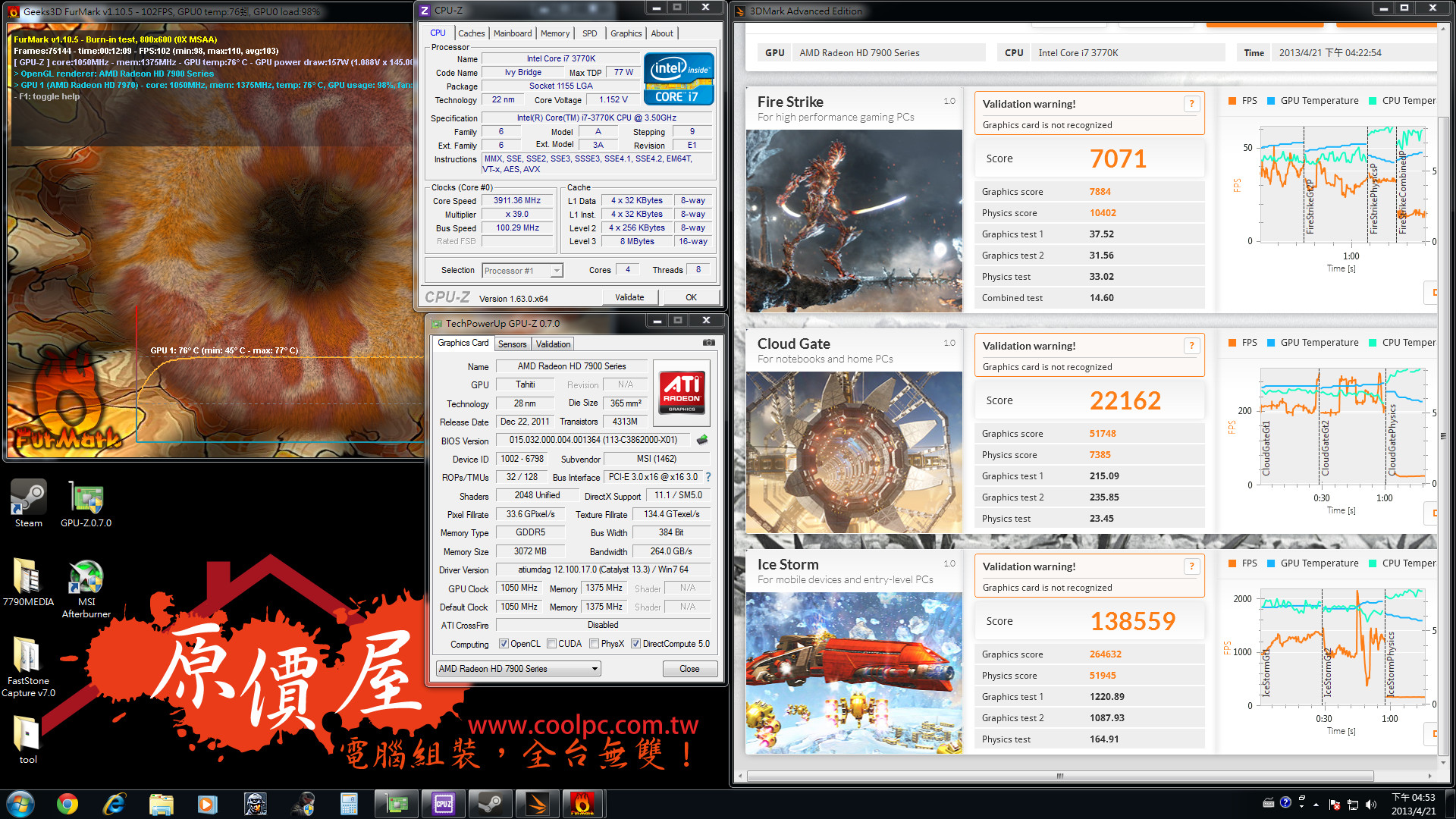Screen dimensions: 1456x819
Task: Open the Processor #1 selection dropdown in CPU-Z
Action: tap(523, 270)
